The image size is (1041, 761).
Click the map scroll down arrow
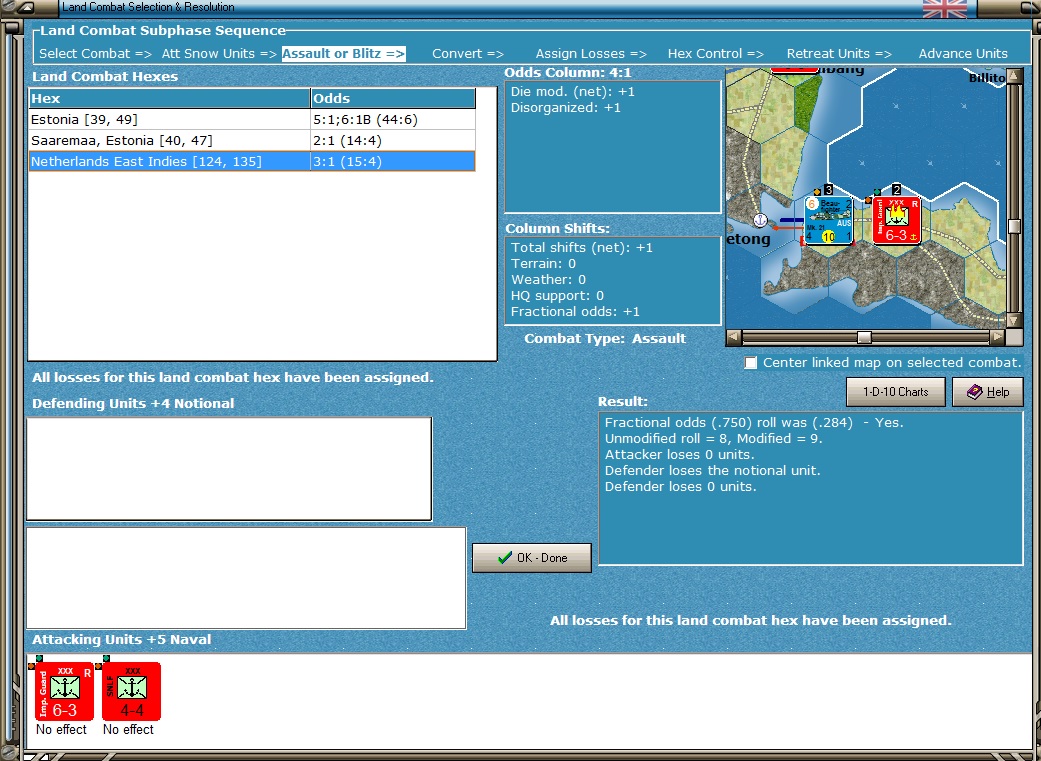[1014, 320]
